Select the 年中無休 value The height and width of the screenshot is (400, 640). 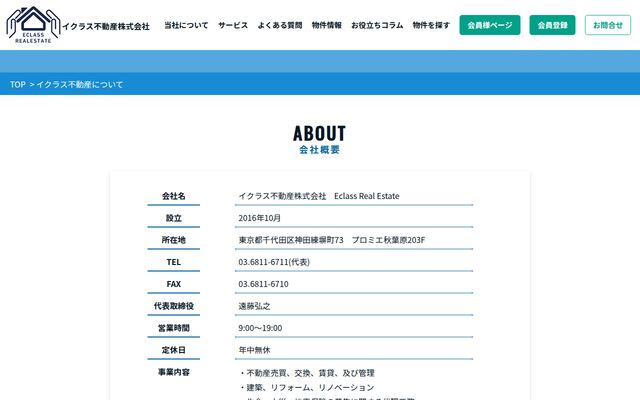pyautogui.click(x=254, y=350)
